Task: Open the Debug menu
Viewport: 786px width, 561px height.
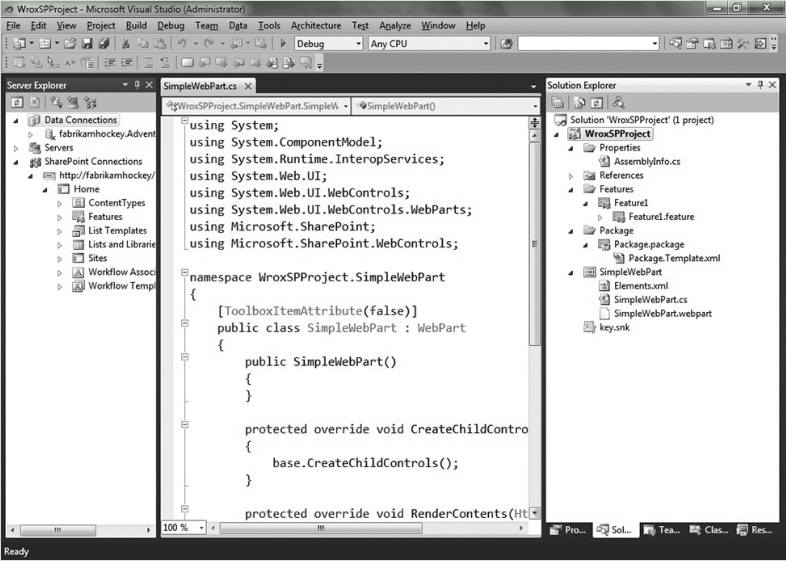Action: point(170,26)
